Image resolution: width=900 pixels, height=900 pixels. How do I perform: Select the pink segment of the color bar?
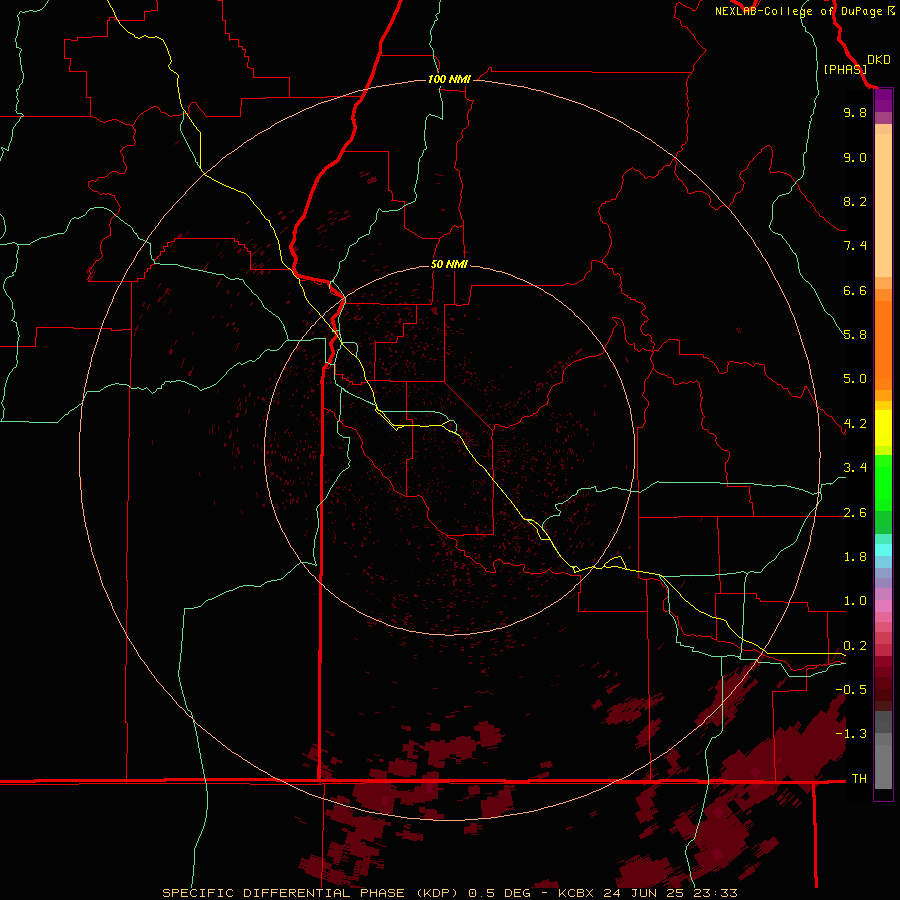(883, 606)
